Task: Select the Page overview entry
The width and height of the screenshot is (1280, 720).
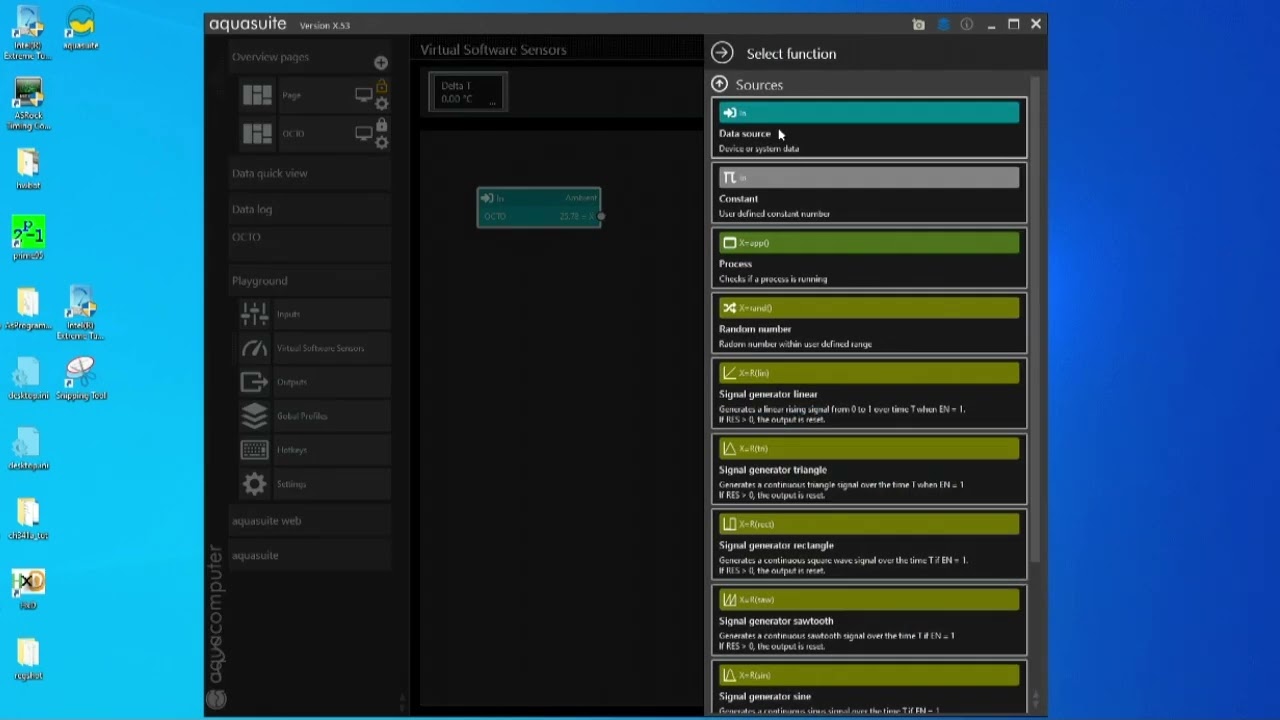Action: click(x=313, y=95)
